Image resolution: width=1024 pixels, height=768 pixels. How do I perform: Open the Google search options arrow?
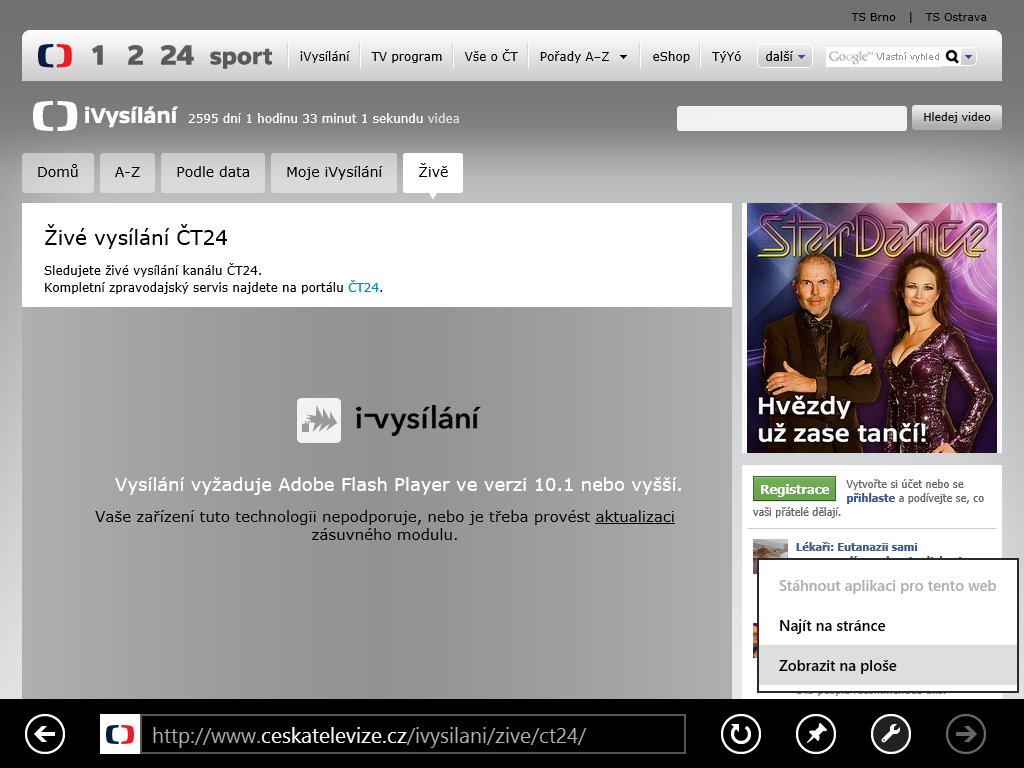tap(968, 57)
